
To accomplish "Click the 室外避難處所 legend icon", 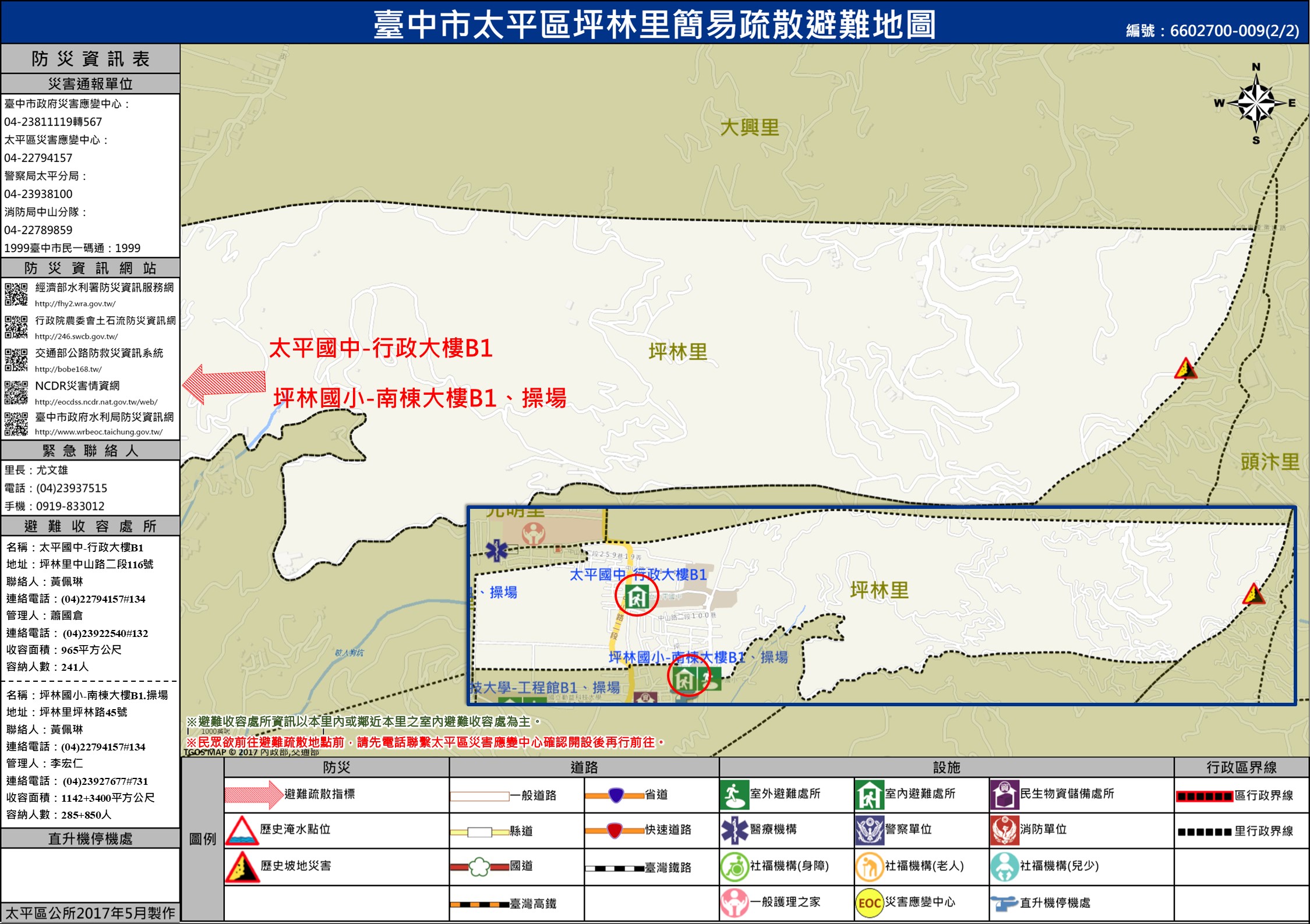I will click(x=734, y=795).
